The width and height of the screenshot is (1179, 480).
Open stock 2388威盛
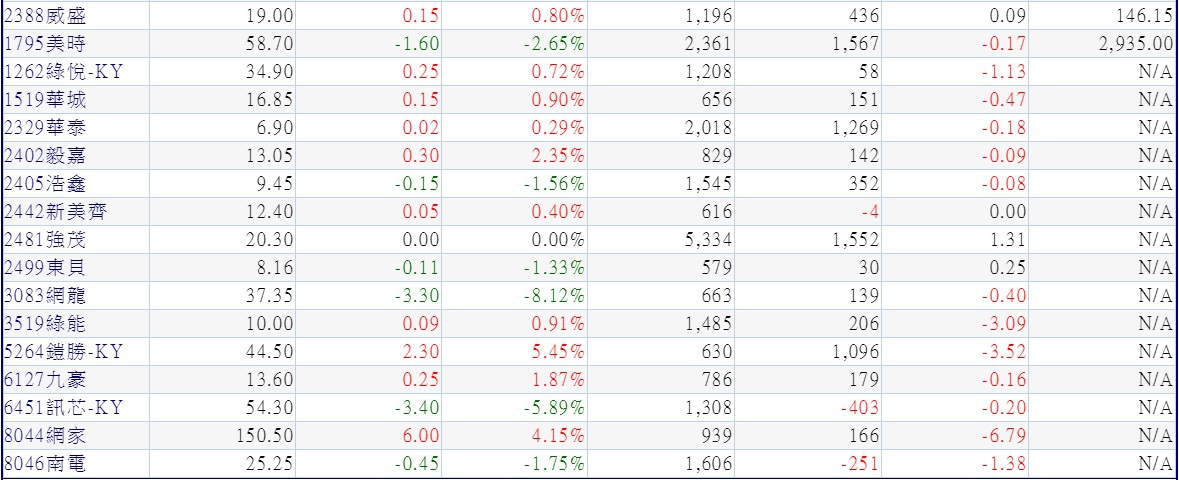44,15
